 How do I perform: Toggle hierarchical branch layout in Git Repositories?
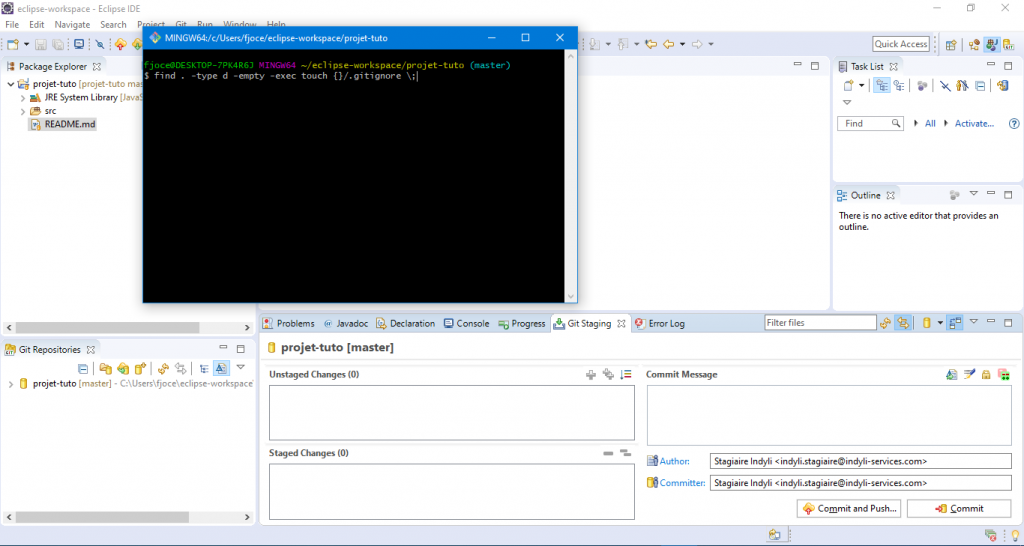204,368
